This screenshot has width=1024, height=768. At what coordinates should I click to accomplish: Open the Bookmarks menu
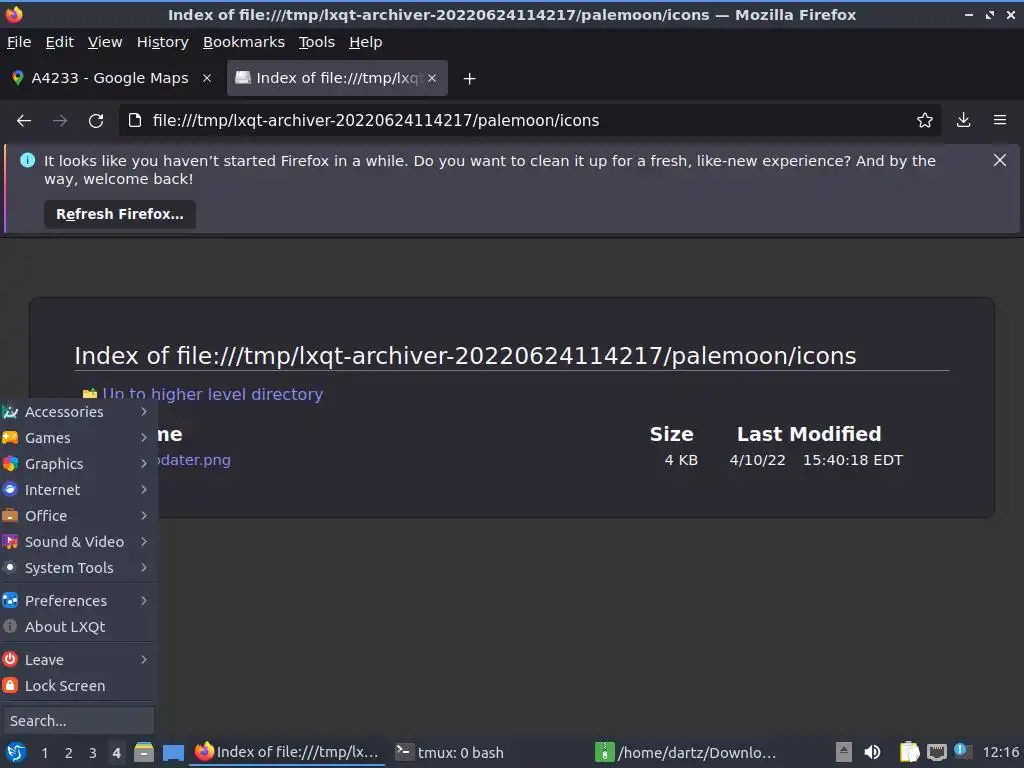coord(244,42)
